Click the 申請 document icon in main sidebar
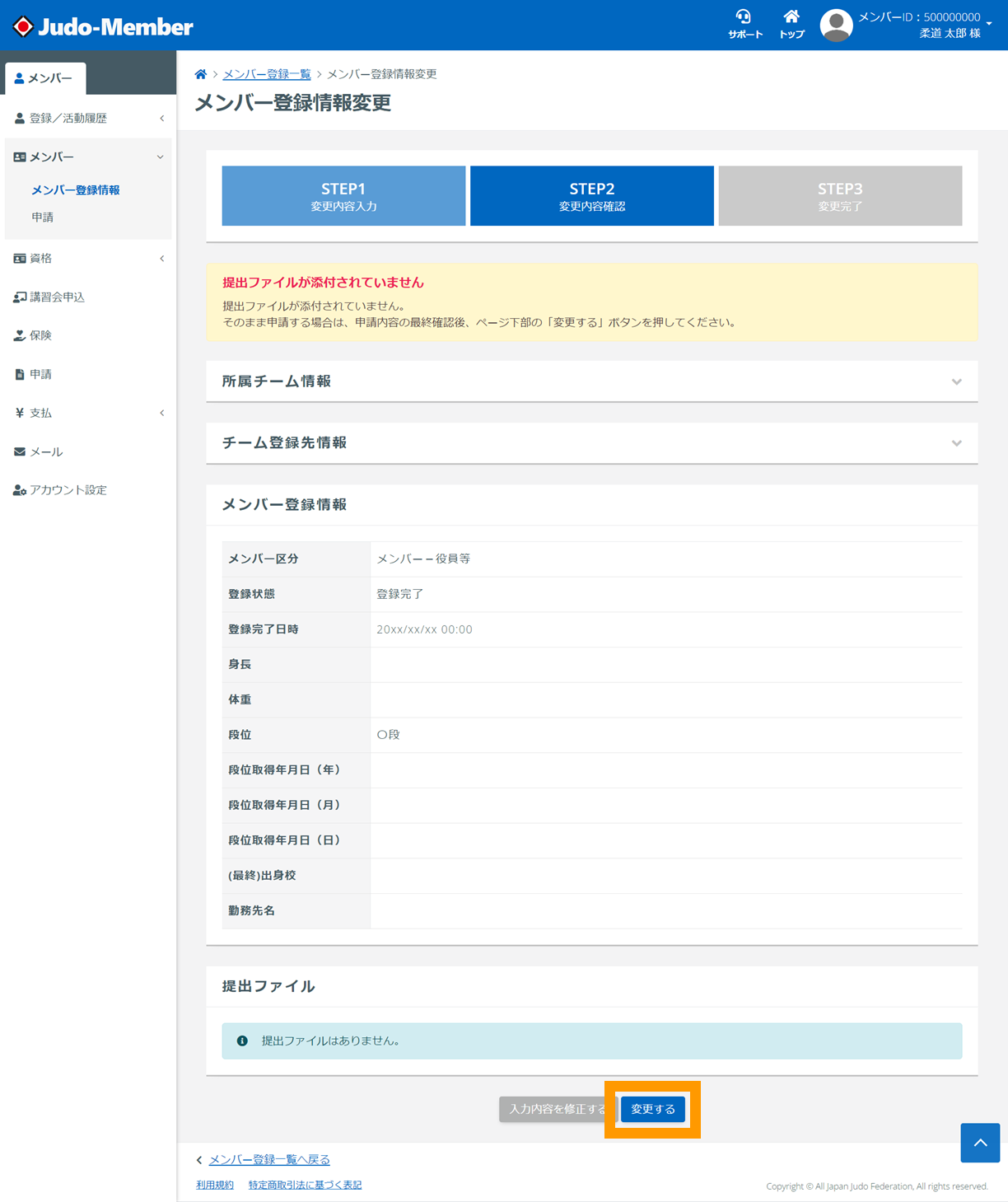 tap(20, 374)
